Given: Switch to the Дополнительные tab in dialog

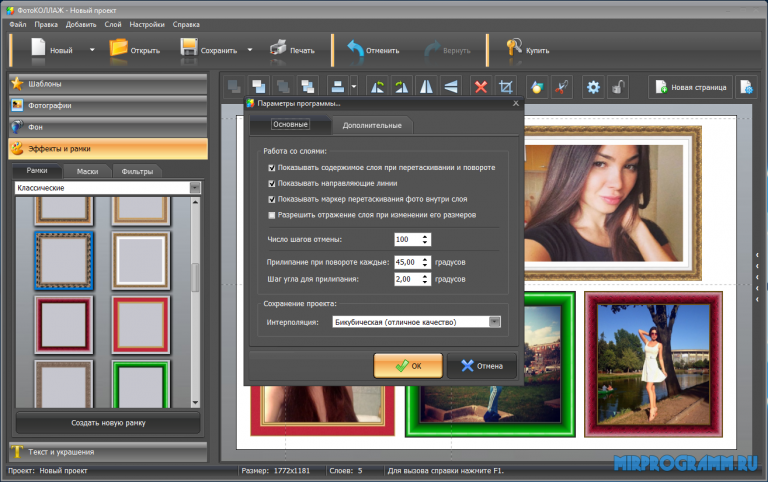Looking at the screenshot, I should (x=372, y=125).
